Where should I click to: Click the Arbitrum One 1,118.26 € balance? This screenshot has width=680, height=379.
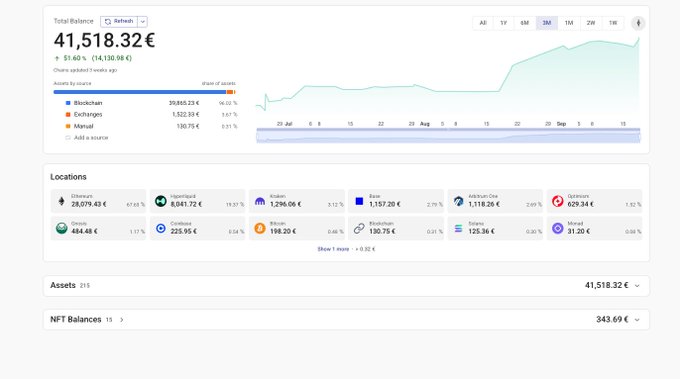click(484, 204)
